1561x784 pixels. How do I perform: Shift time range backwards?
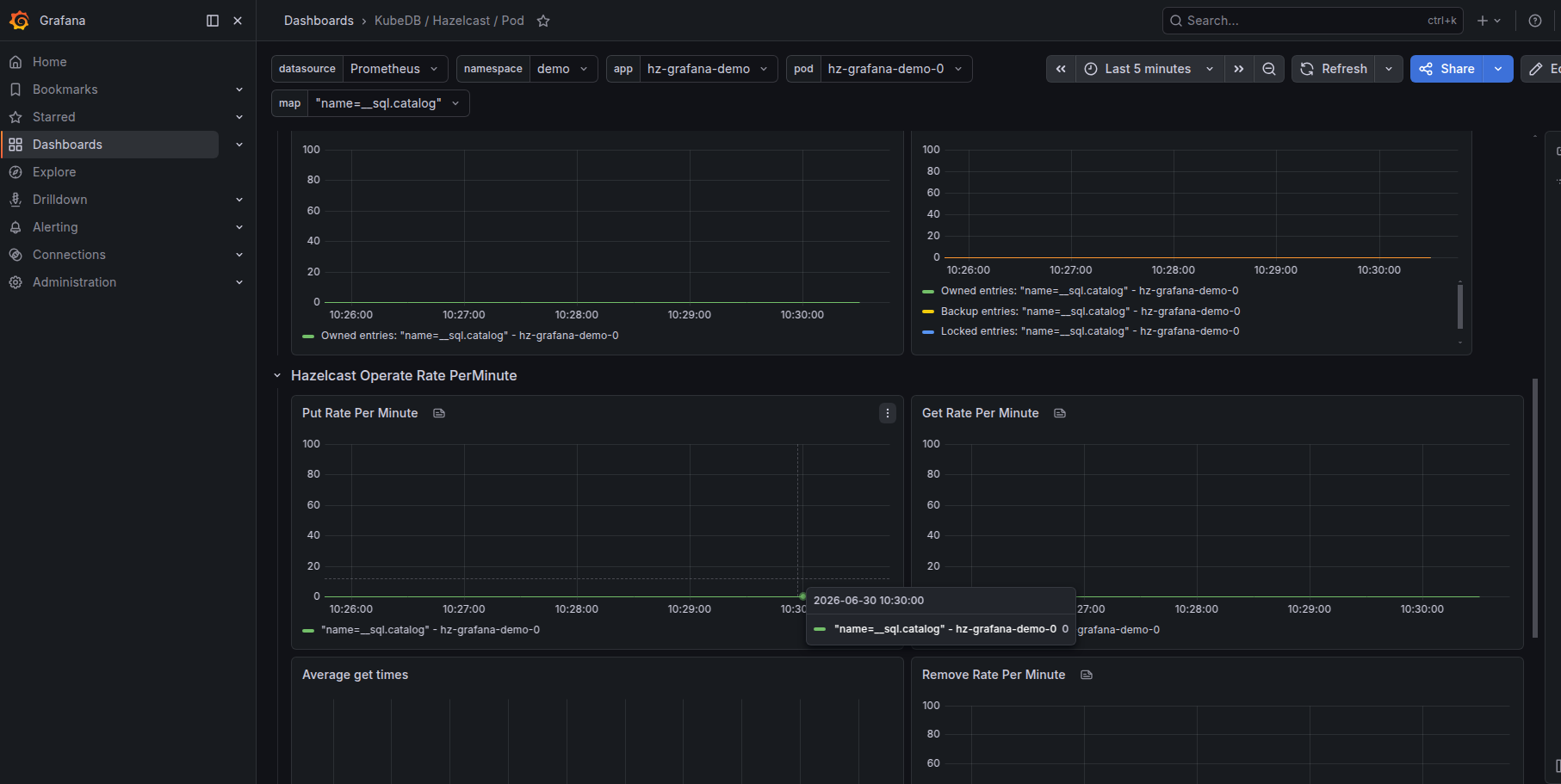coord(1061,69)
